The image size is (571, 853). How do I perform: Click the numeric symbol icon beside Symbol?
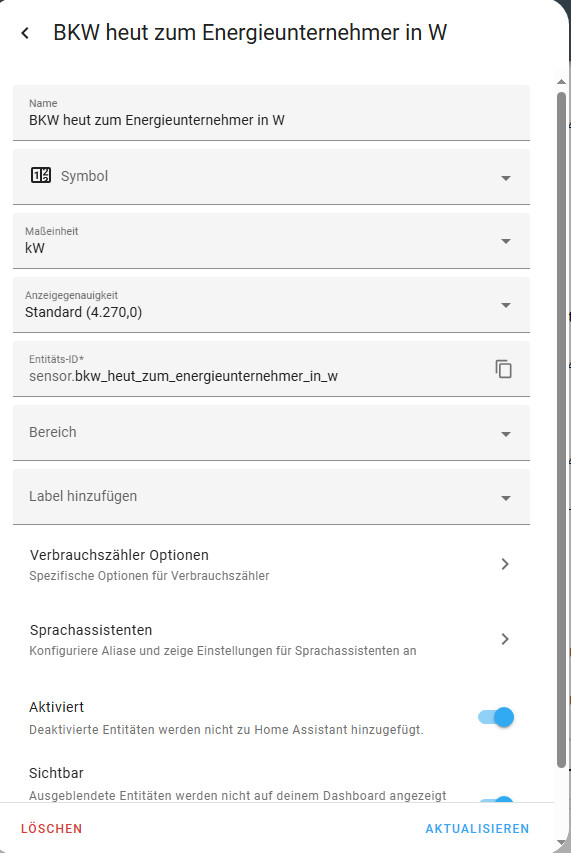tap(41, 175)
